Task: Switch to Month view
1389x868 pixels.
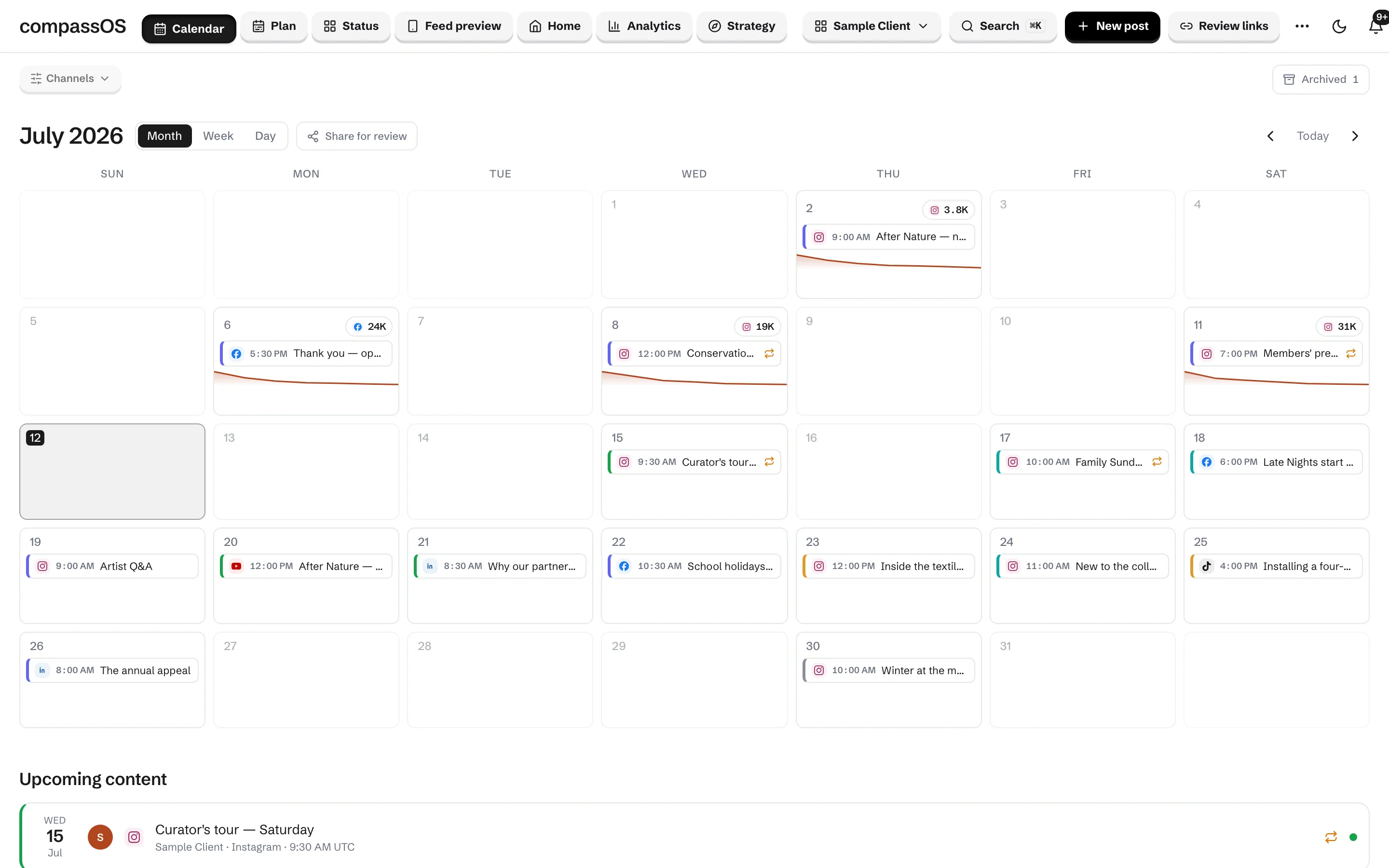Action: click(164, 136)
